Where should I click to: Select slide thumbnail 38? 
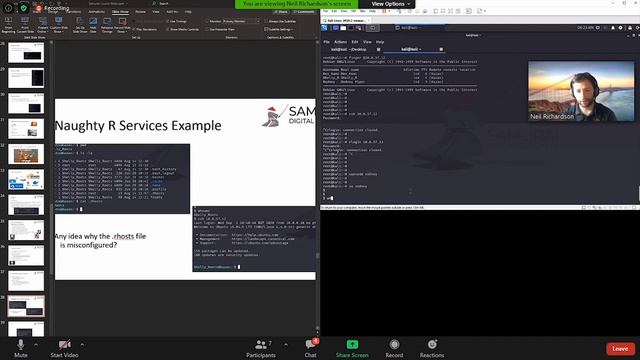(x=26, y=306)
